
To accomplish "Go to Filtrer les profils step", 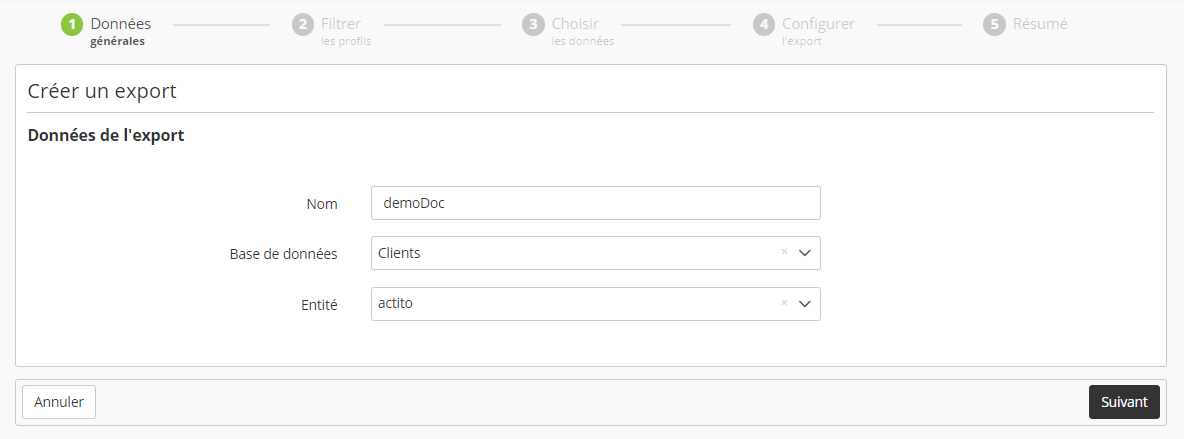I will (x=345, y=31).
